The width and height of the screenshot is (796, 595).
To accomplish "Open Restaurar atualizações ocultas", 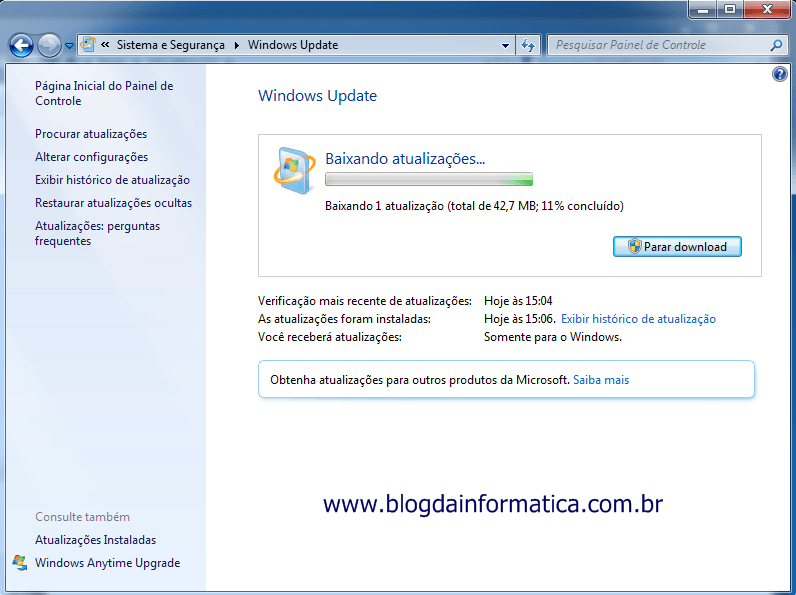I will (x=113, y=203).
